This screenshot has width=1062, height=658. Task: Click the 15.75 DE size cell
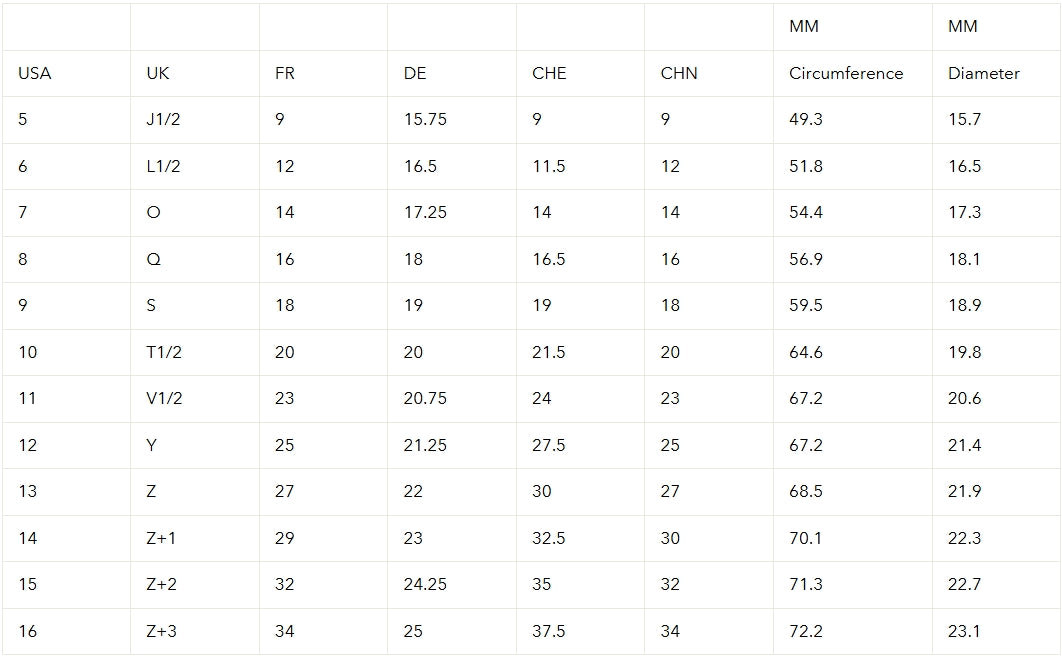[425, 119]
